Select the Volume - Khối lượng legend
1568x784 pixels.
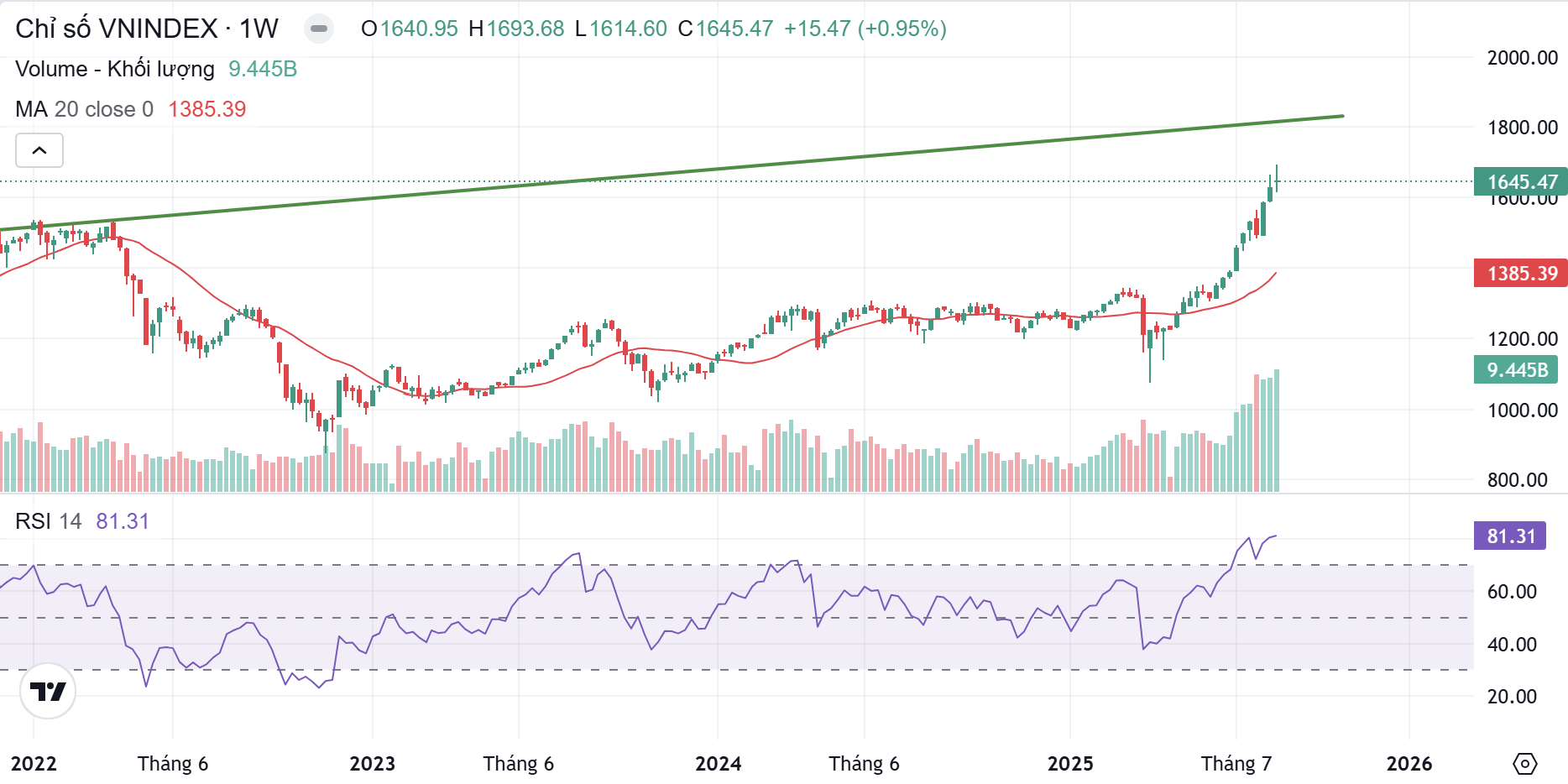point(115,69)
